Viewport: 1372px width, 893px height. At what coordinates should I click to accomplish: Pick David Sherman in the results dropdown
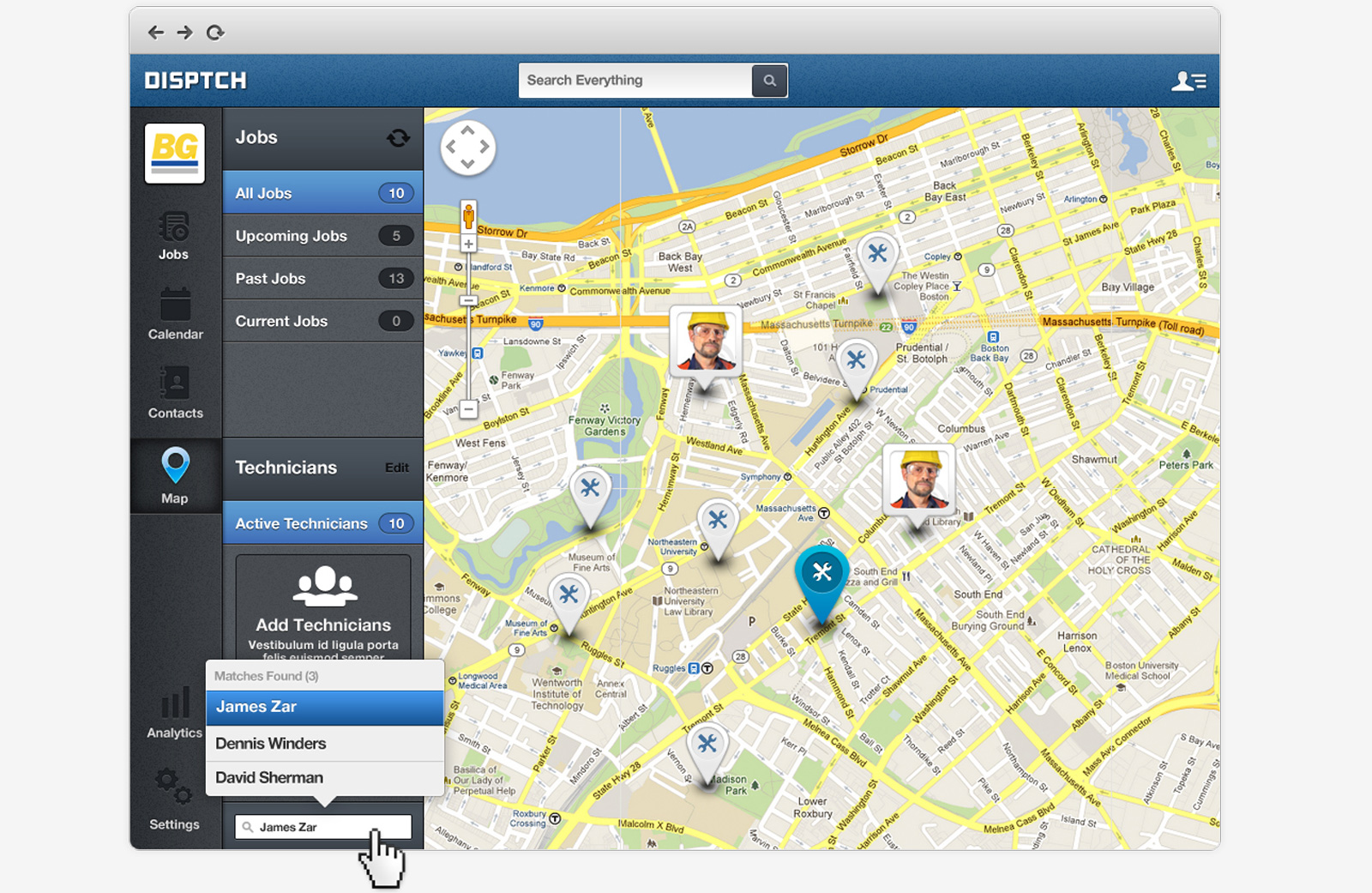point(324,778)
